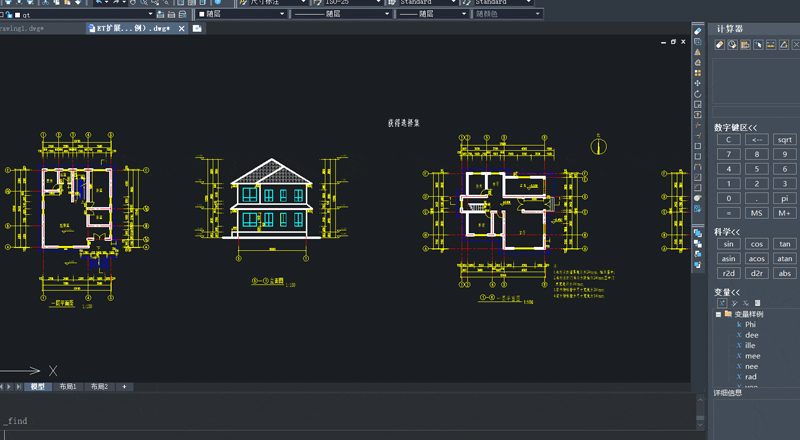Switch to the Drawing1.dwg file tab

point(22,29)
